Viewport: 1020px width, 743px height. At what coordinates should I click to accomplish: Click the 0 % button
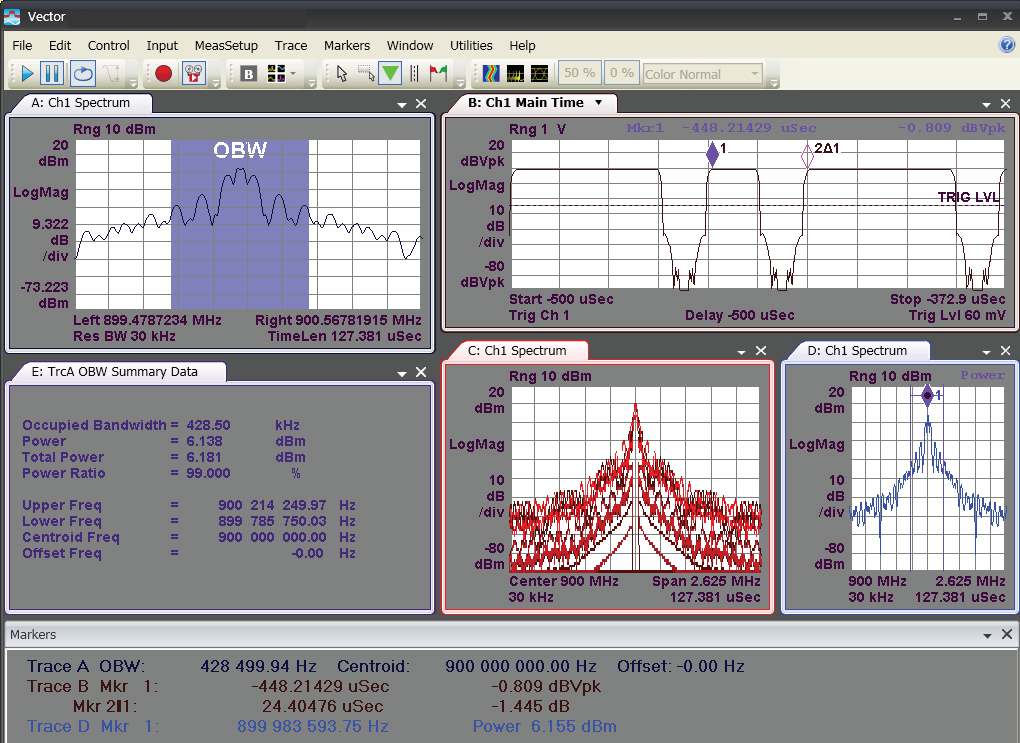click(621, 73)
